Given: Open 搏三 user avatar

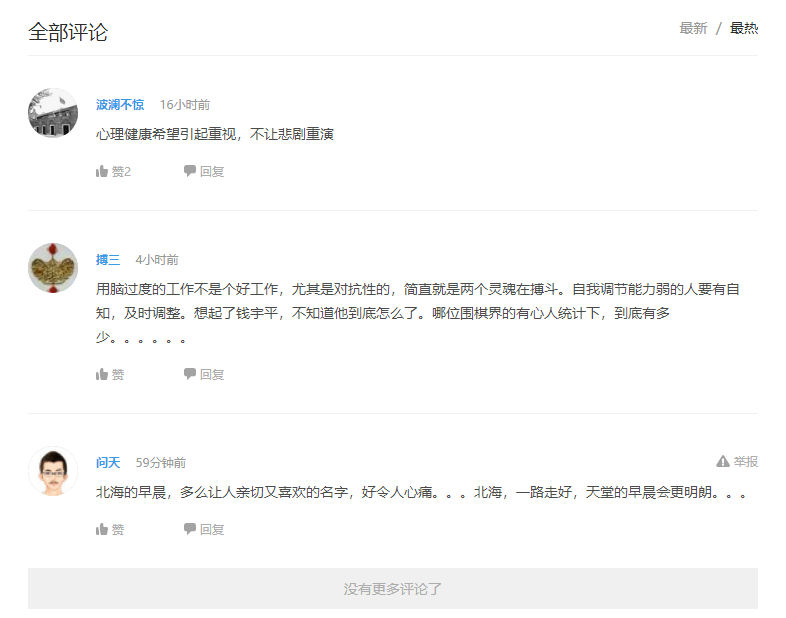Looking at the screenshot, I should [x=53, y=268].
